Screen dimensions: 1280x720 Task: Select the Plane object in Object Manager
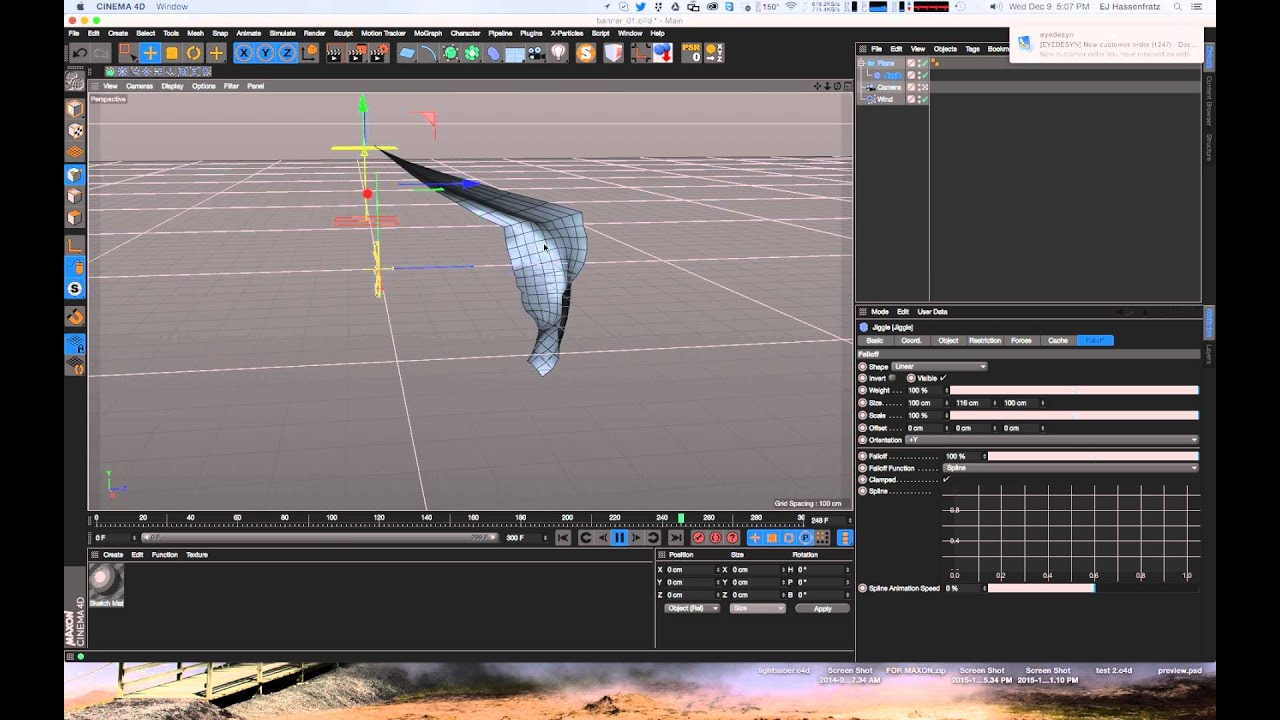[884, 63]
